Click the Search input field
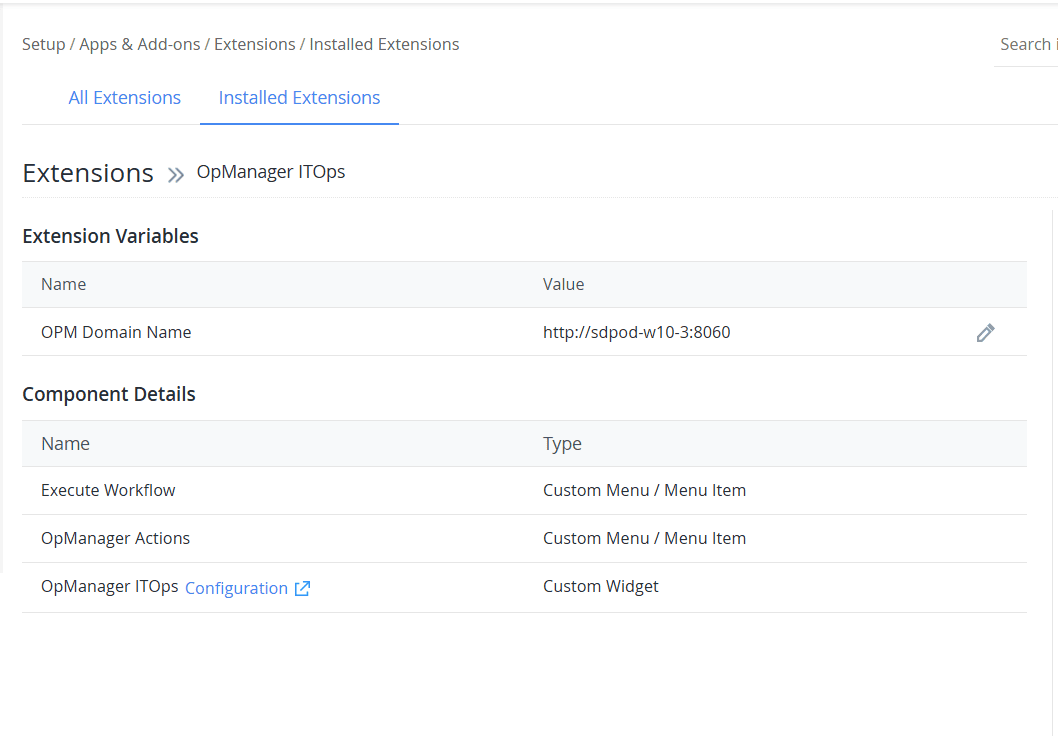The image size is (1058, 736). [1026, 45]
